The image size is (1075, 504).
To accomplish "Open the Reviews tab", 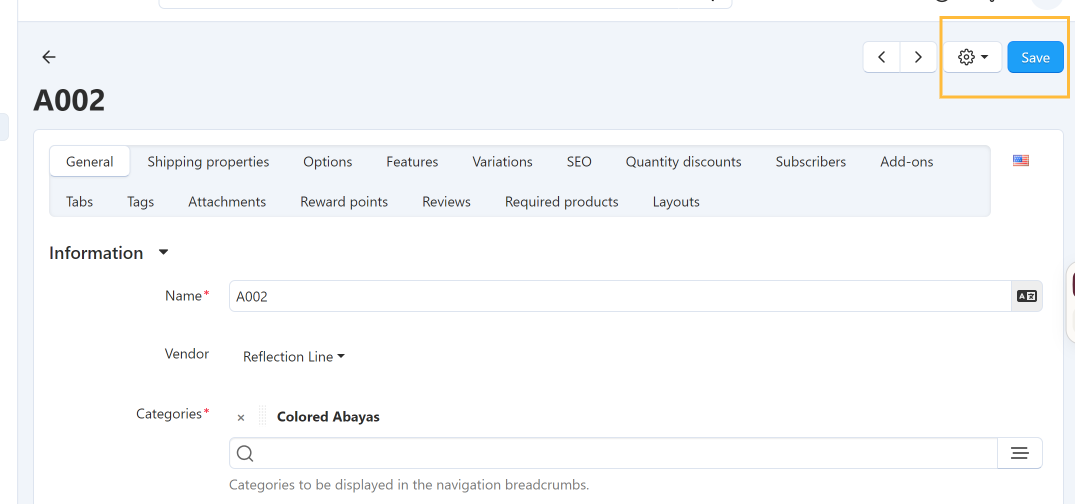I will [446, 202].
